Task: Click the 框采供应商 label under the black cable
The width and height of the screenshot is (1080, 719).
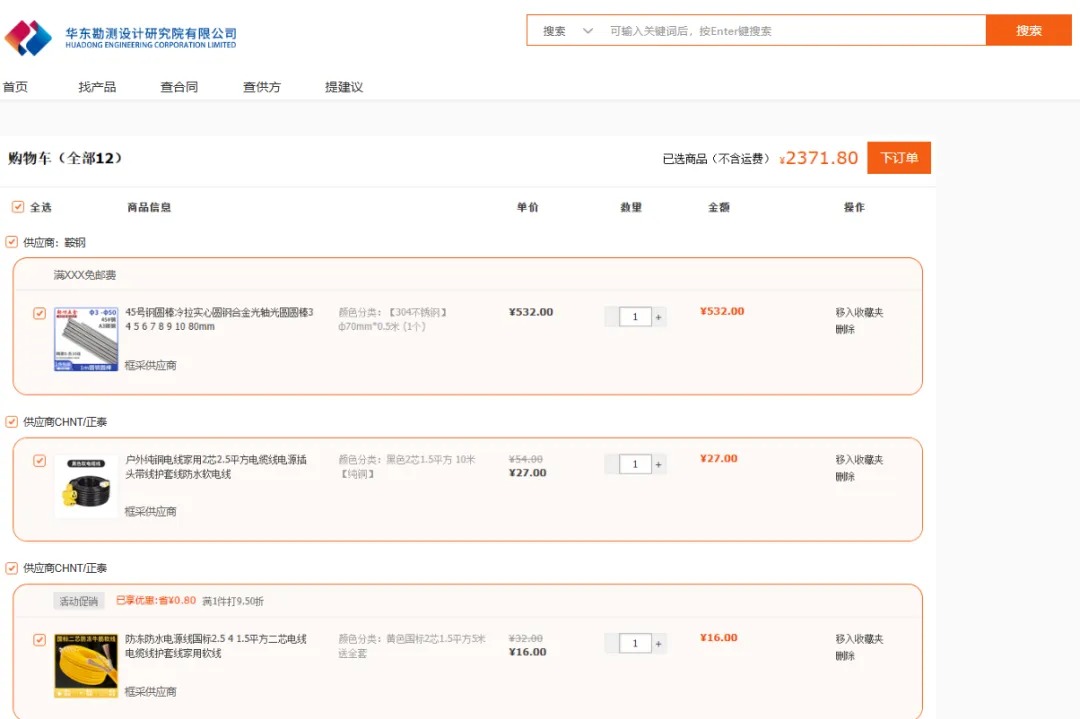Action: click(x=150, y=511)
